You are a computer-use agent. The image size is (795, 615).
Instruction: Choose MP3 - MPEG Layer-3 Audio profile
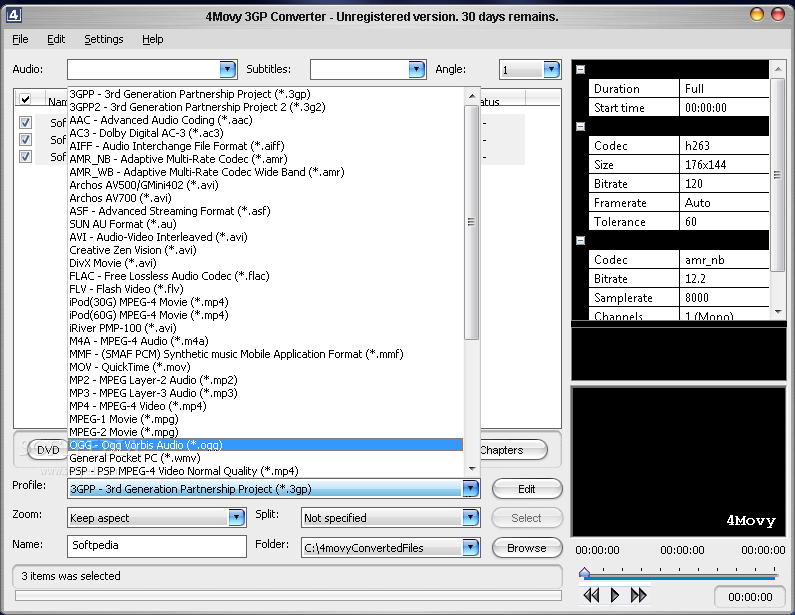[x=265, y=393]
